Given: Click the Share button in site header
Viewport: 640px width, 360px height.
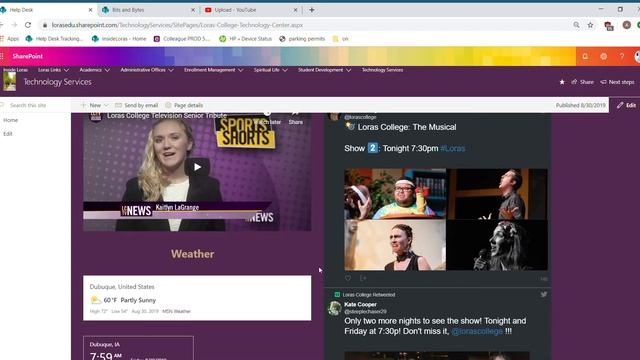Looking at the screenshot, I should tap(582, 82).
